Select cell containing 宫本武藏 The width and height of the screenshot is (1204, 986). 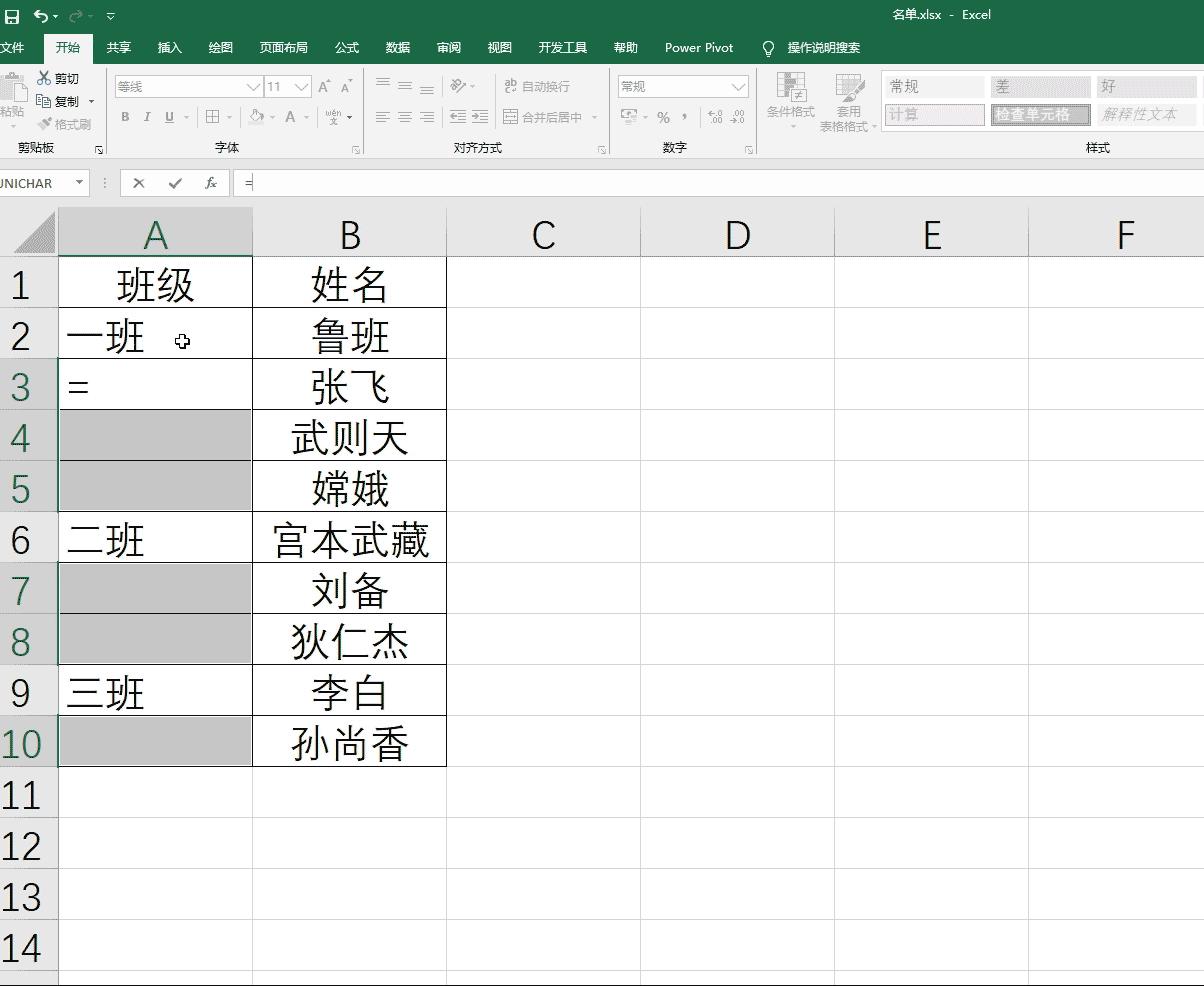coord(350,537)
